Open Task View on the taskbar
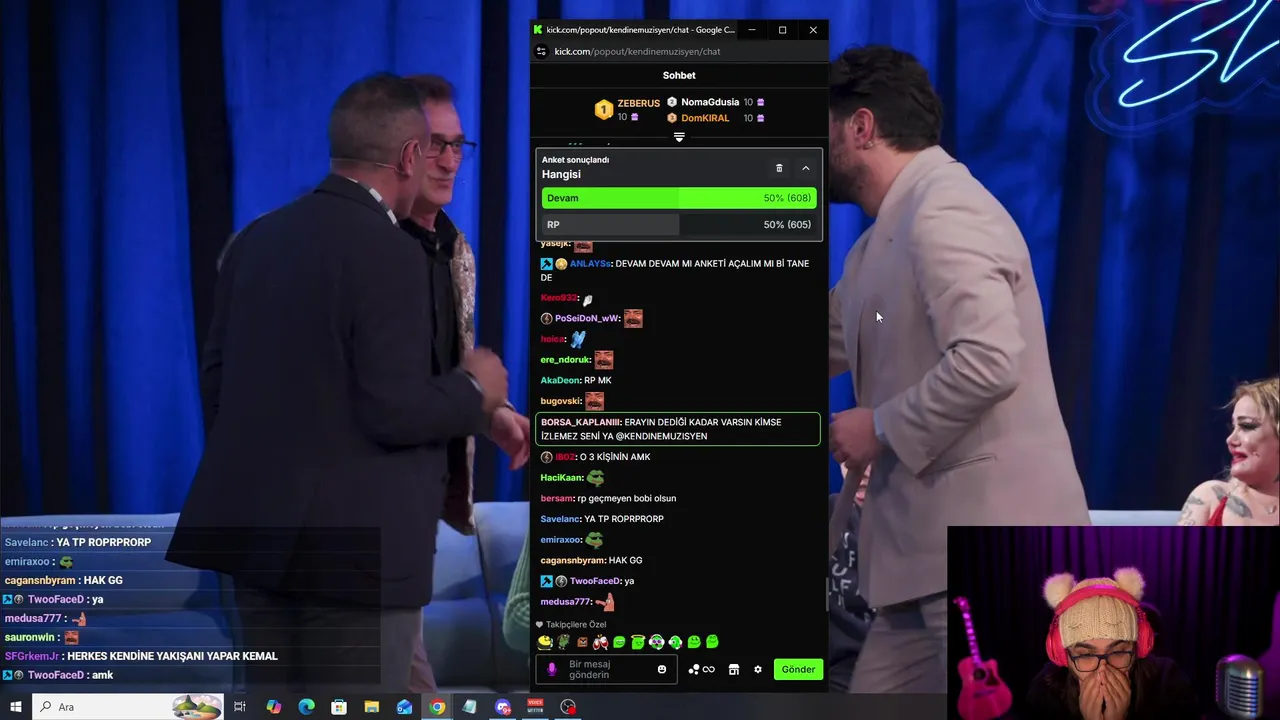 point(240,707)
